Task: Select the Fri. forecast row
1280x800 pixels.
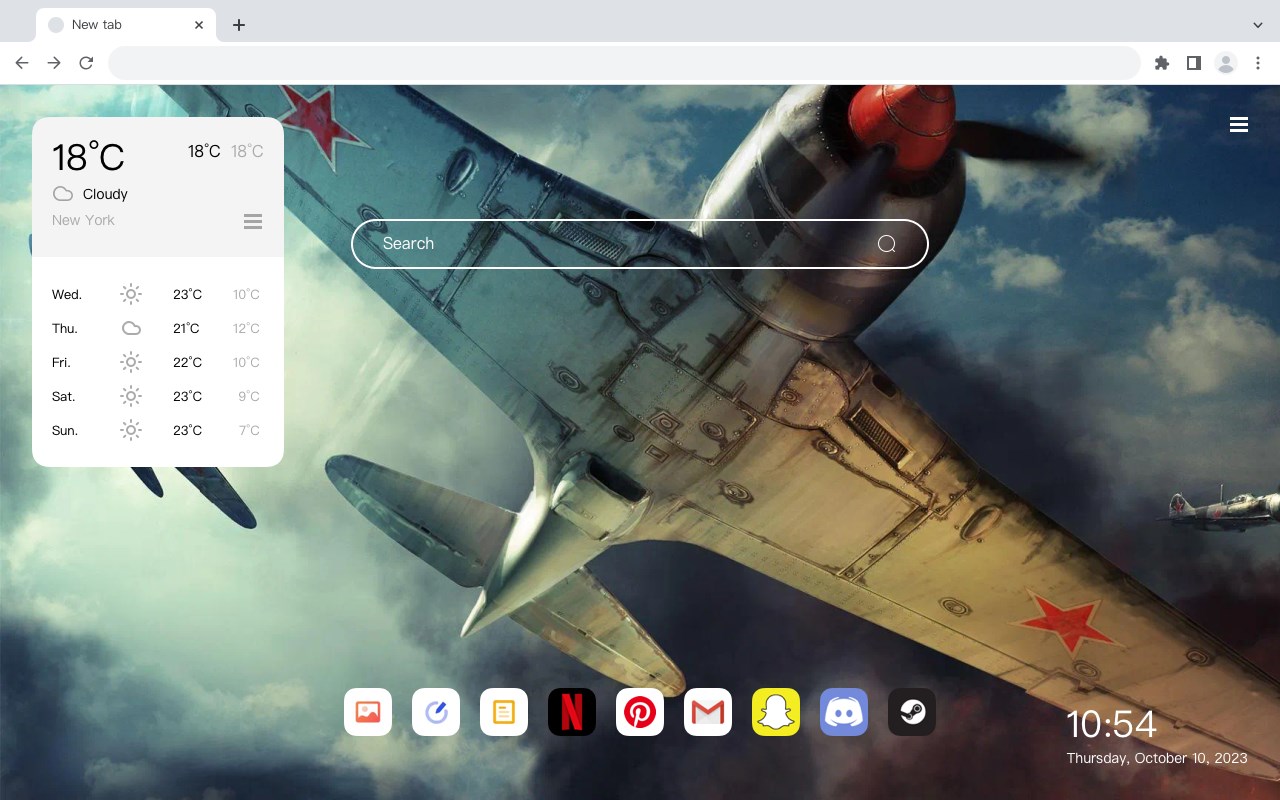Action: (x=158, y=362)
